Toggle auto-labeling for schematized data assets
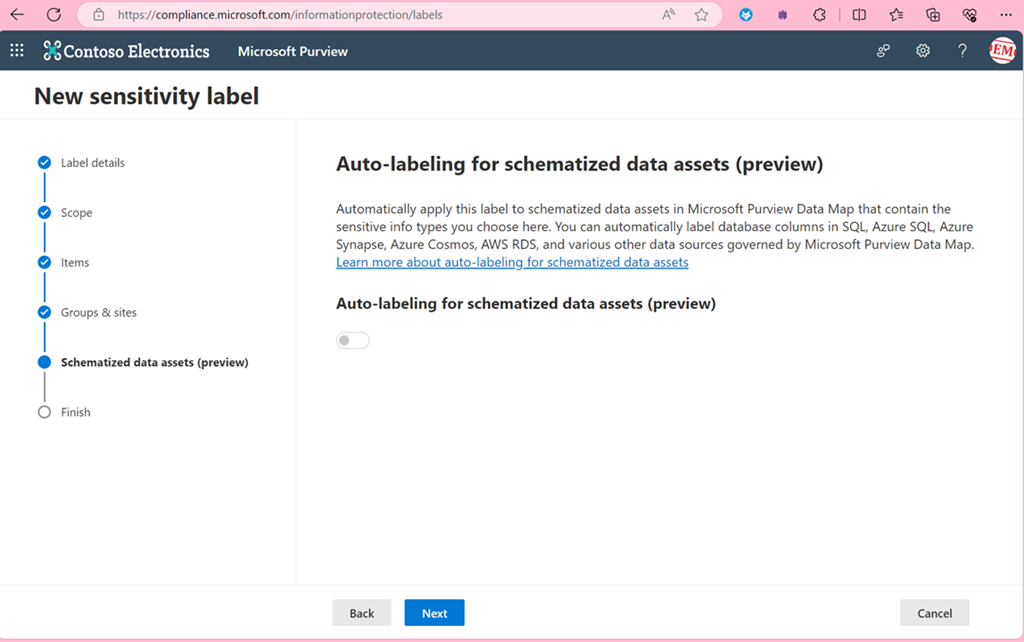This screenshot has height=642, width=1024. [353, 340]
